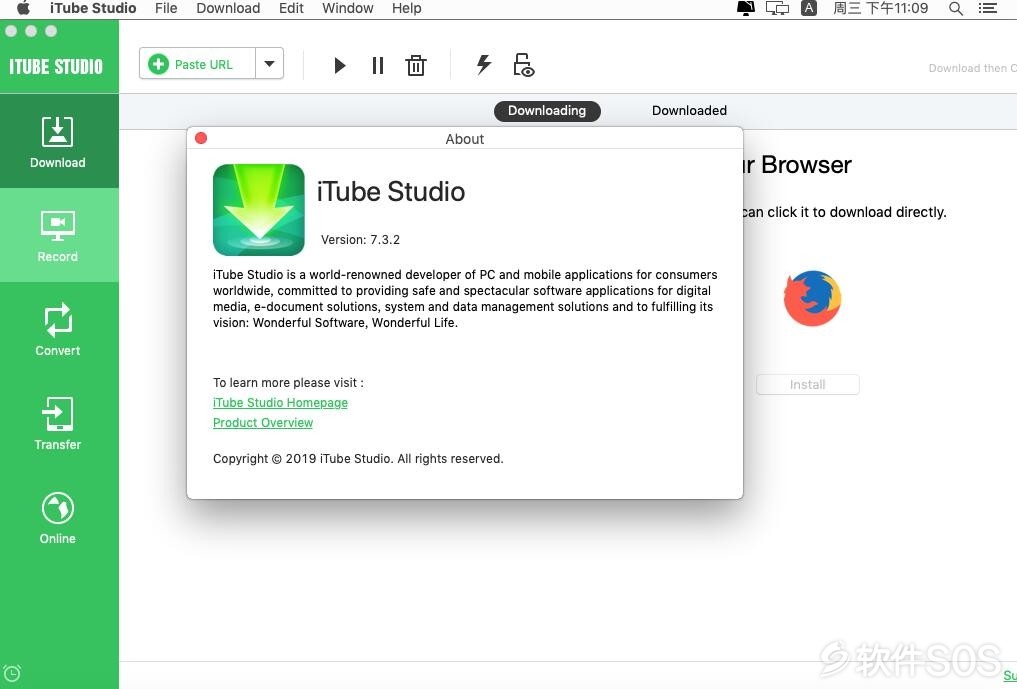Click the Firefox browser icon
This screenshot has height=689, width=1017.
[812, 298]
